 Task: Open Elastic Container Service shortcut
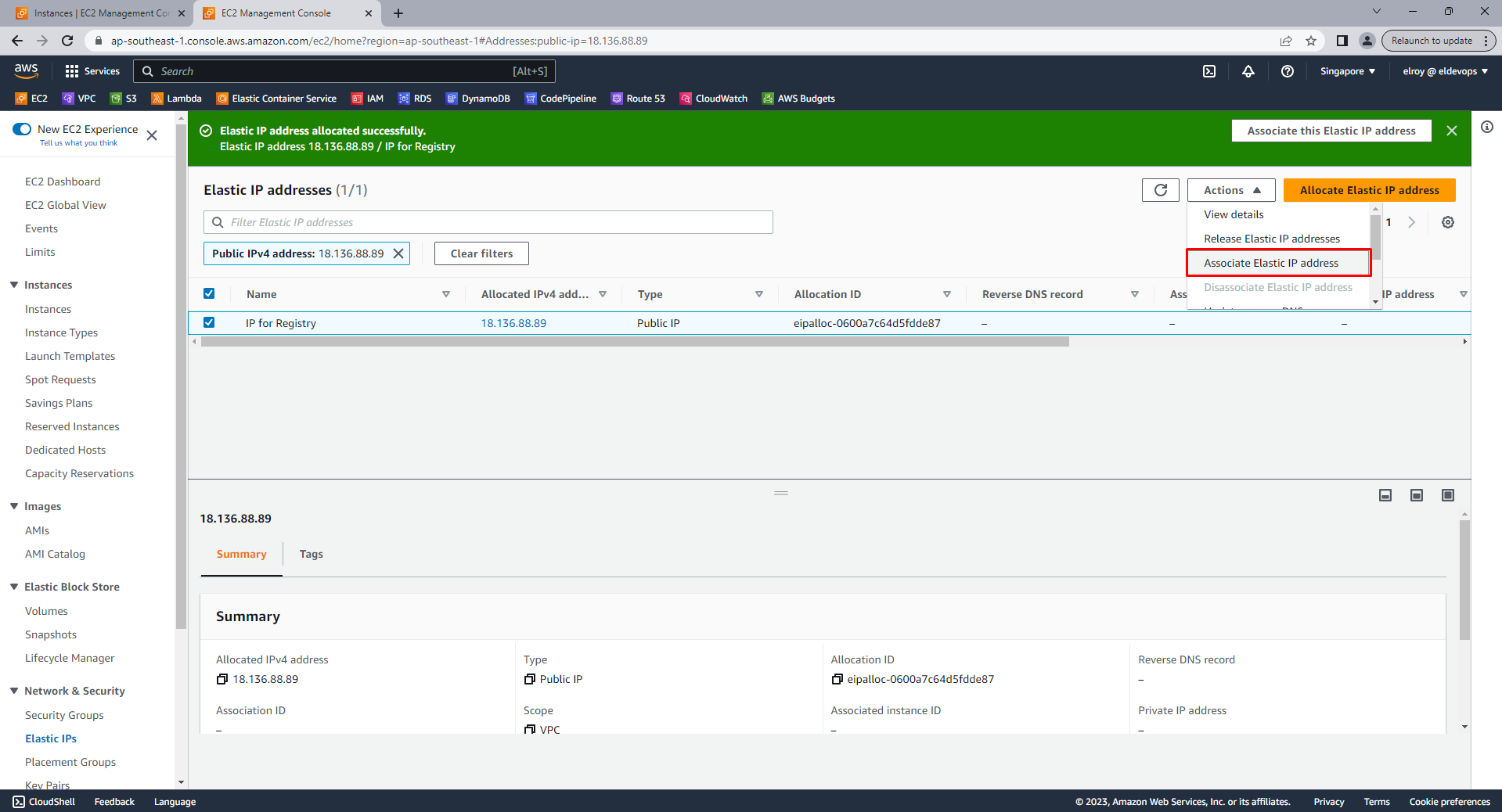(276, 99)
